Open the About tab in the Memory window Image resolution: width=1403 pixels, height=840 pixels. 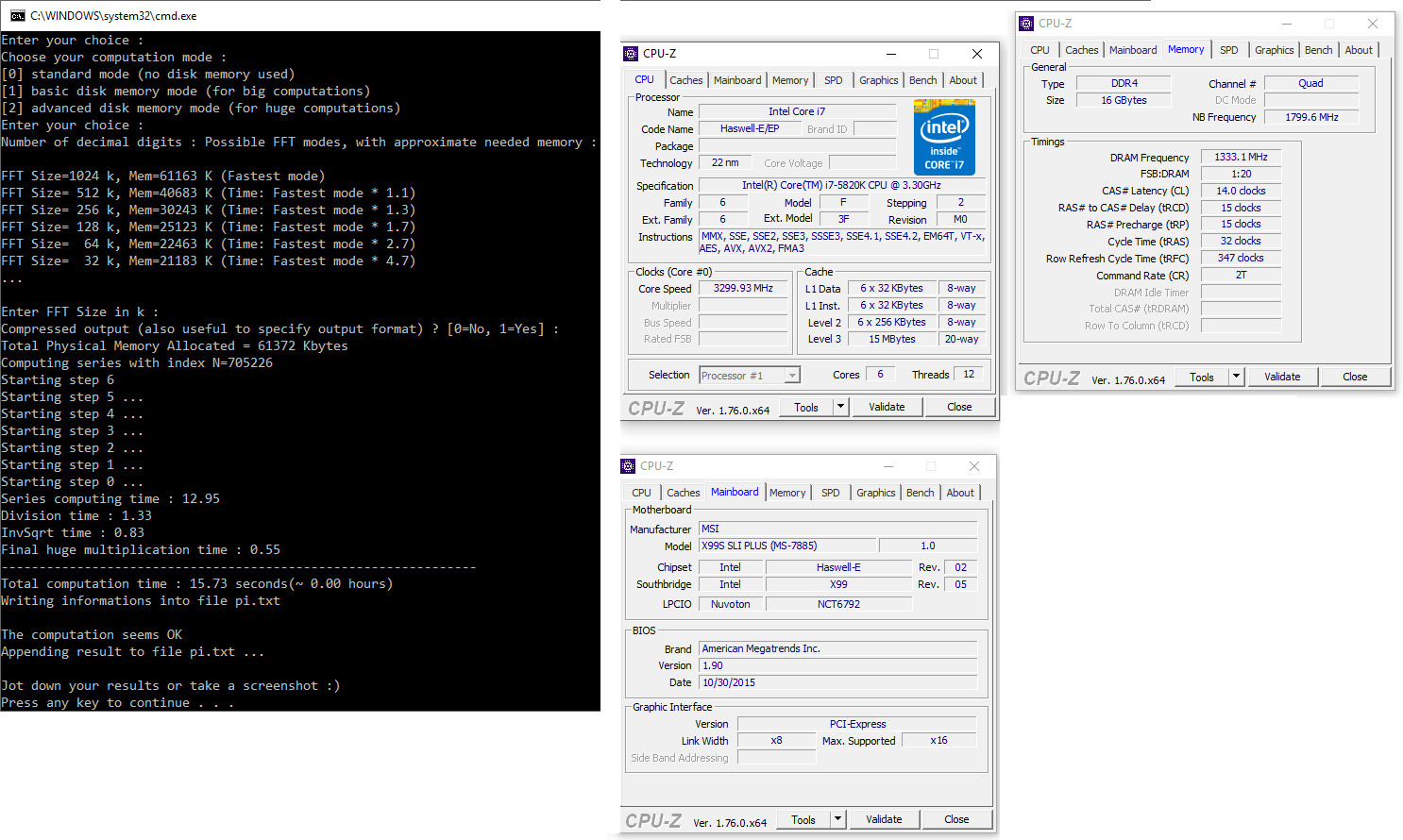click(x=1359, y=50)
